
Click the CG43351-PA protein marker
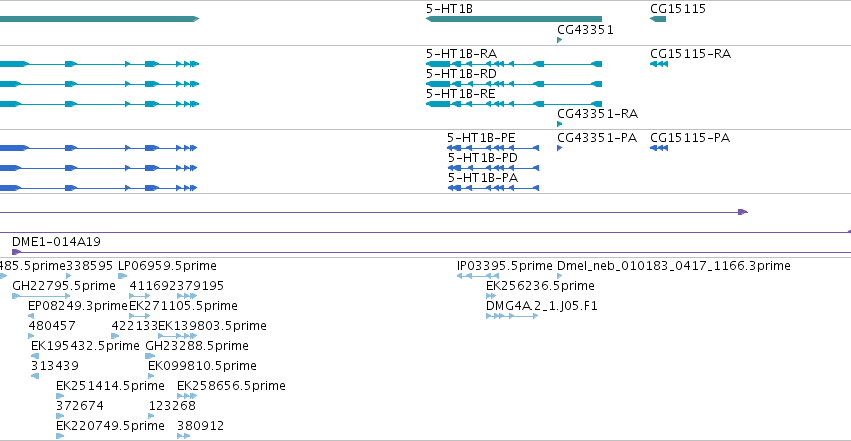pyautogui.click(x=560, y=148)
